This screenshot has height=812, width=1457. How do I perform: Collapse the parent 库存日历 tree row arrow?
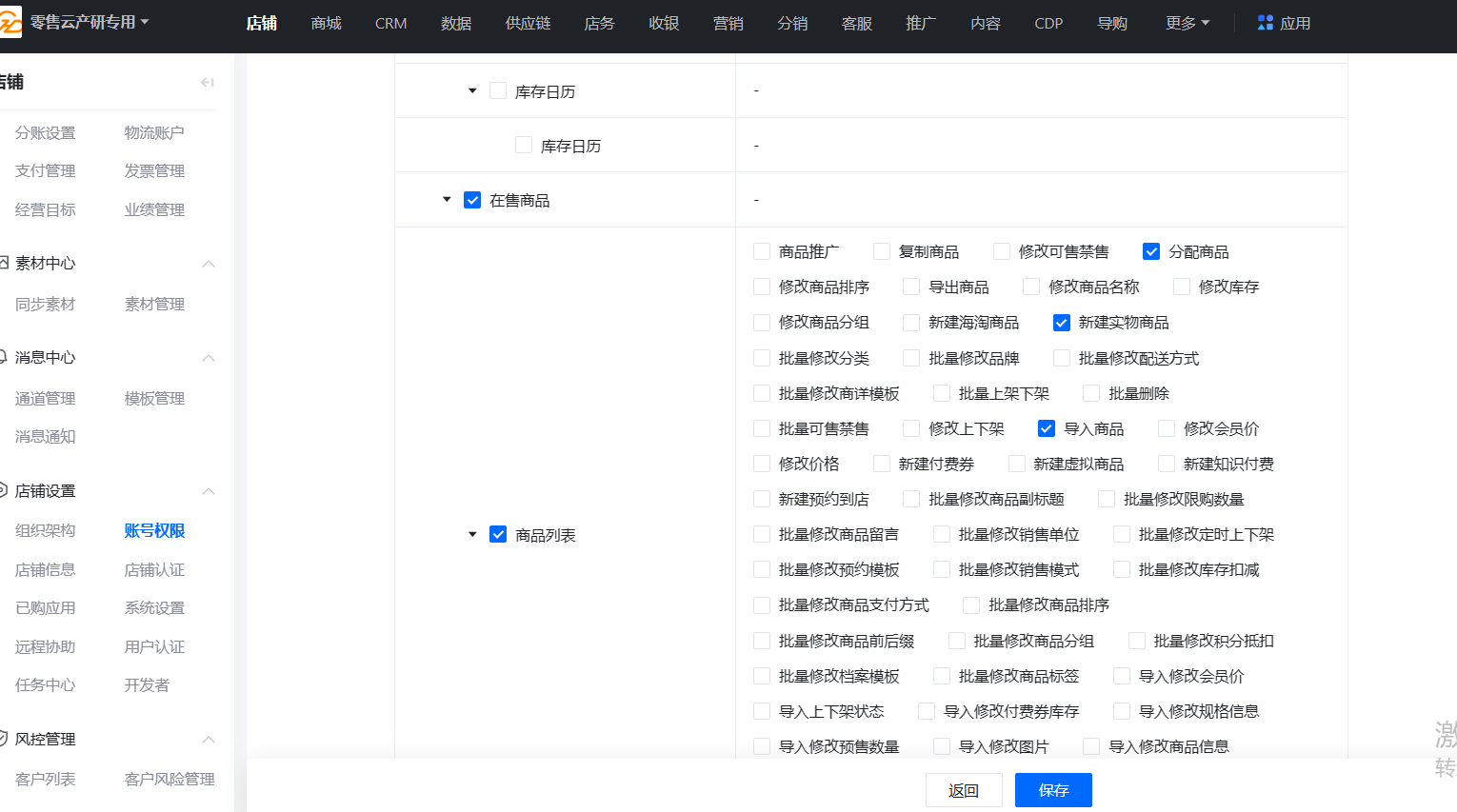tap(472, 91)
